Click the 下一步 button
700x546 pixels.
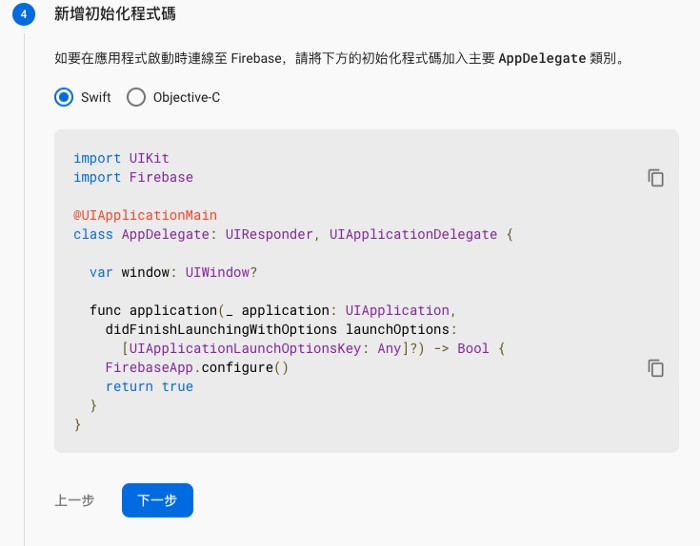click(x=158, y=500)
